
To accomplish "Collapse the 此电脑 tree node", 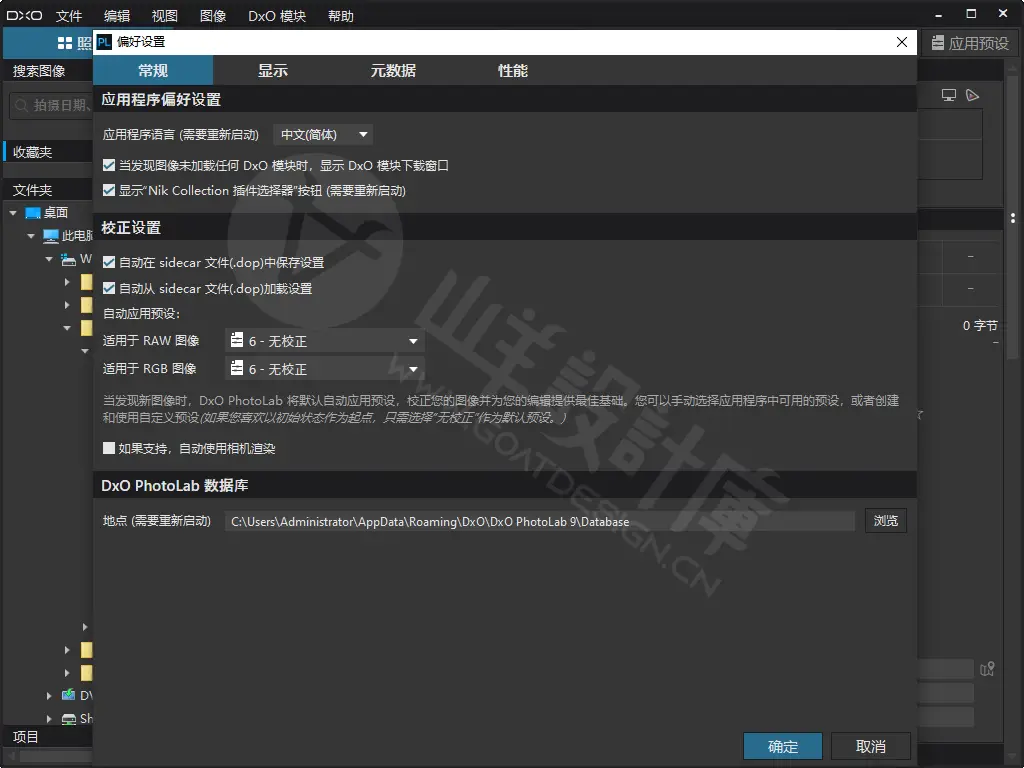I will [x=31, y=236].
